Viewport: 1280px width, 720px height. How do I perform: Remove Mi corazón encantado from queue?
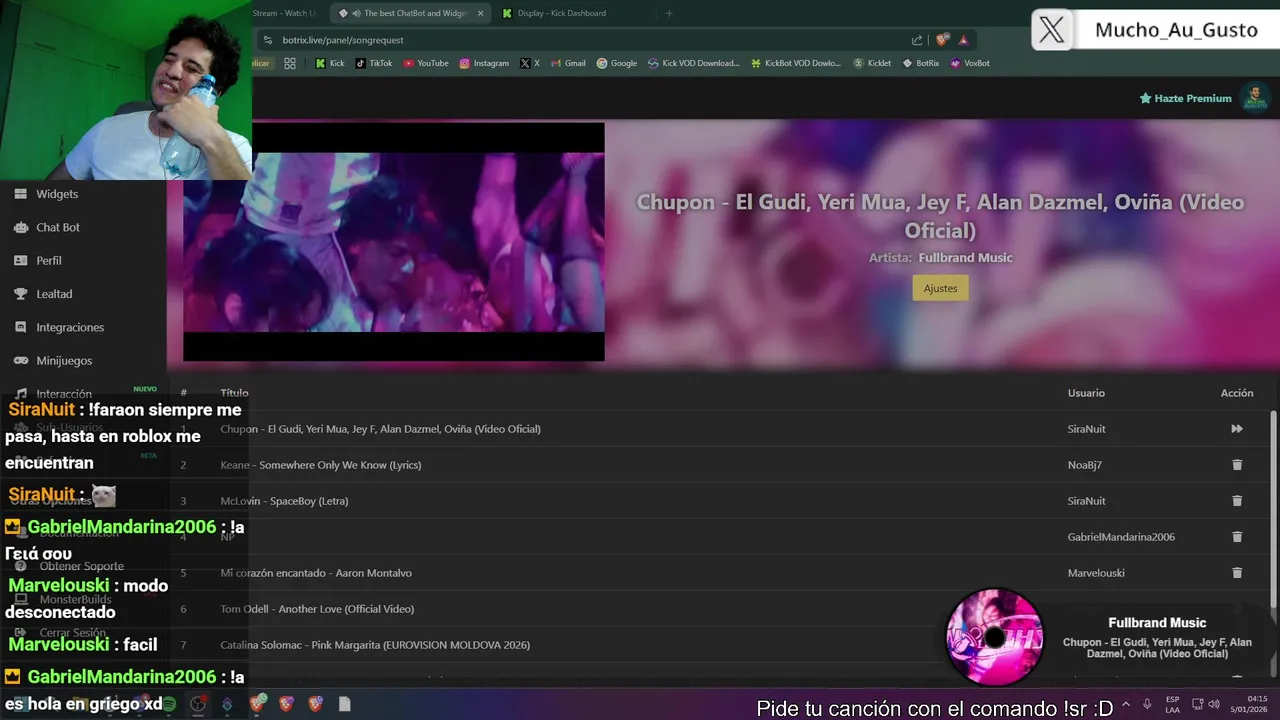pyautogui.click(x=1237, y=573)
